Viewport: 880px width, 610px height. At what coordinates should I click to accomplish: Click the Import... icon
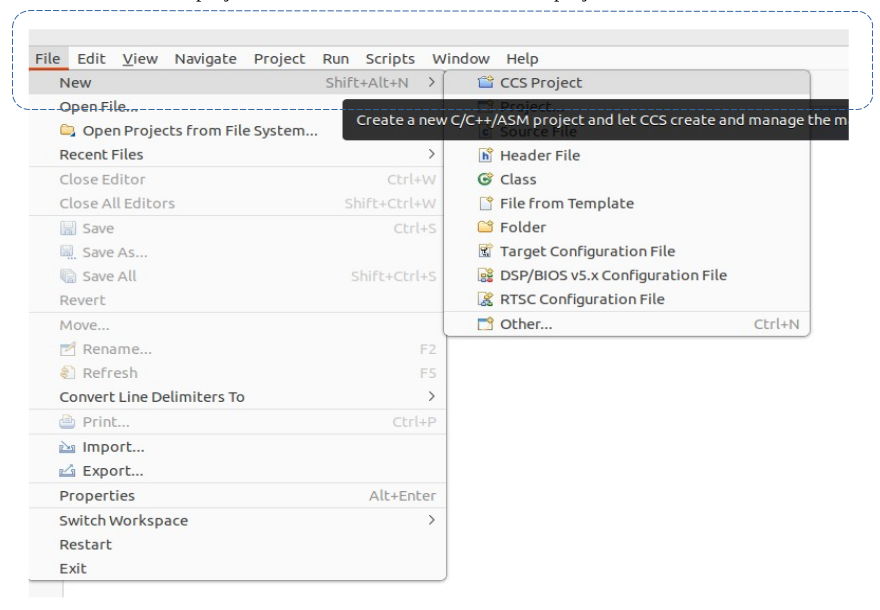(x=68, y=447)
